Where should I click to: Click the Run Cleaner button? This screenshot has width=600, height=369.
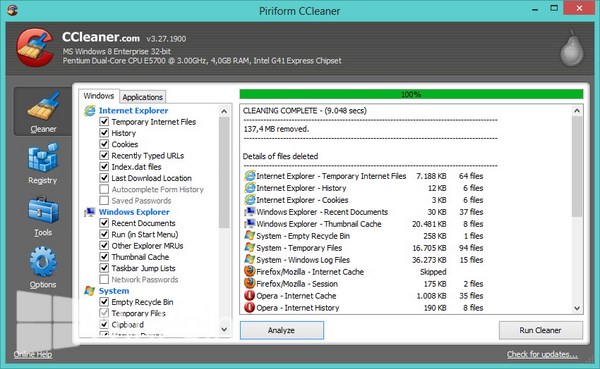click(540, 330)
